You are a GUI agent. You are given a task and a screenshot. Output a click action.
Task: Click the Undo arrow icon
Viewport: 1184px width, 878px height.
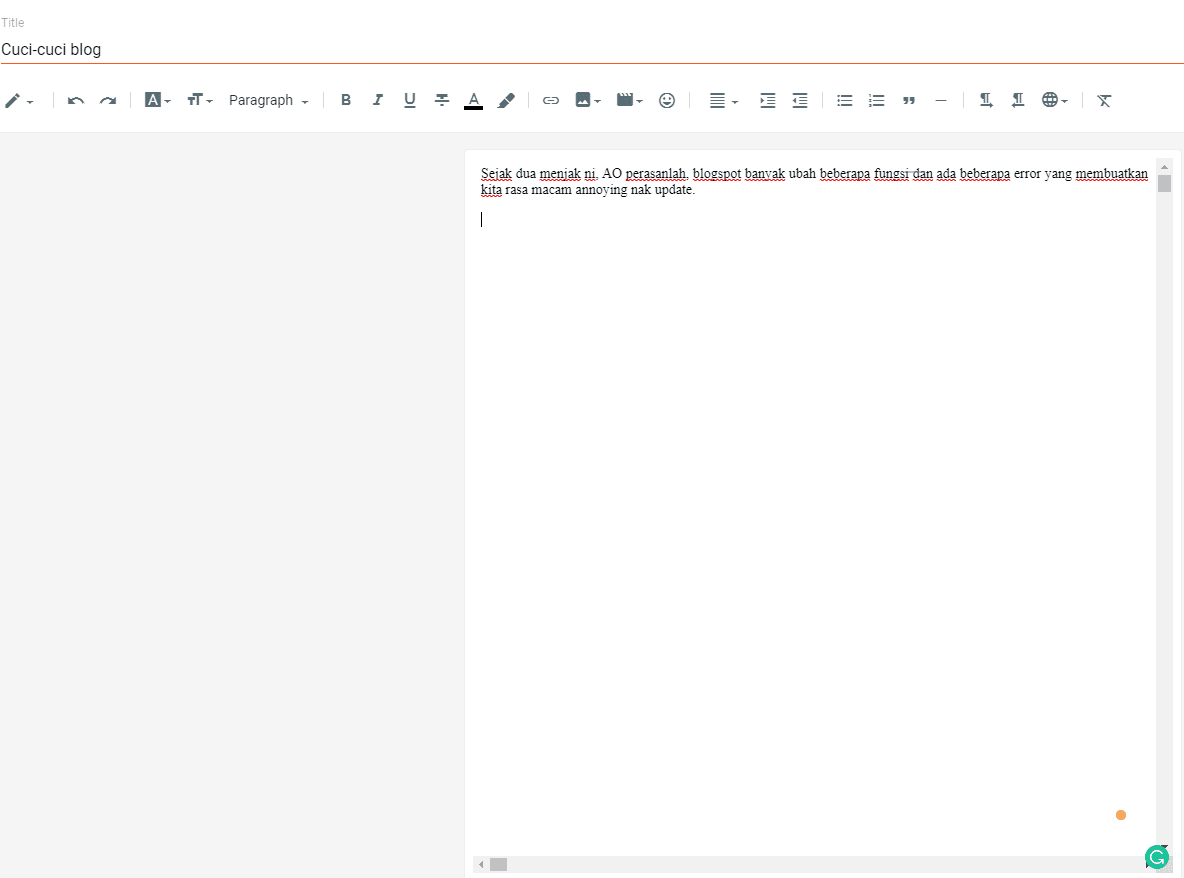click(76, 100)
